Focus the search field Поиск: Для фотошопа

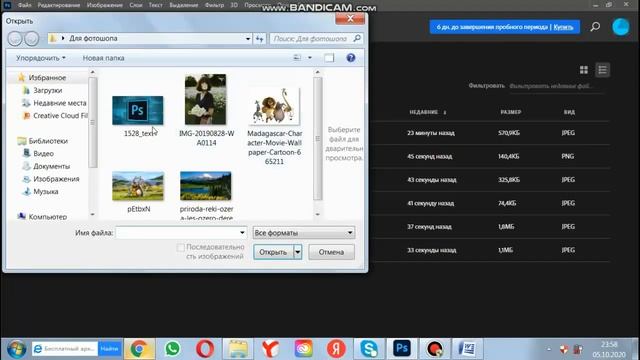(311, 39)
